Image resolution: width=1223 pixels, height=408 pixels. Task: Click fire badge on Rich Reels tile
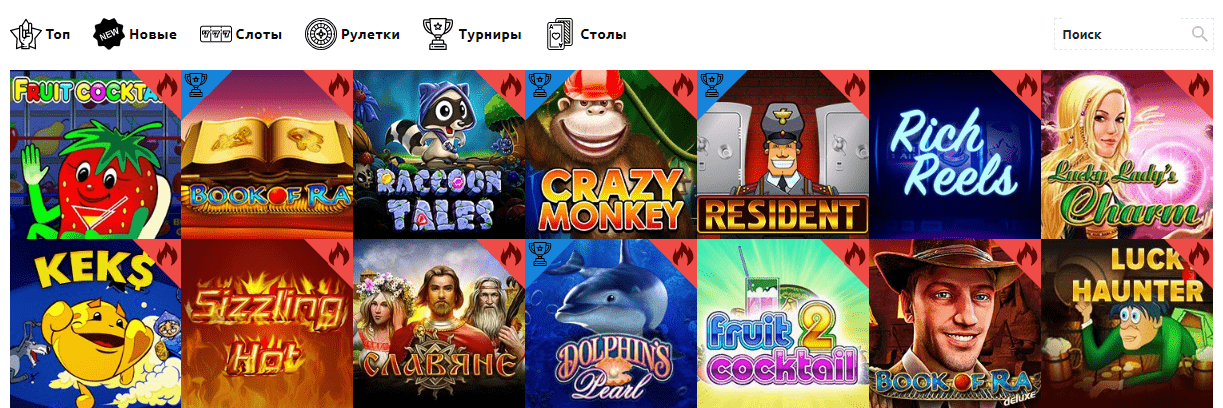[x=1026, y=84]
